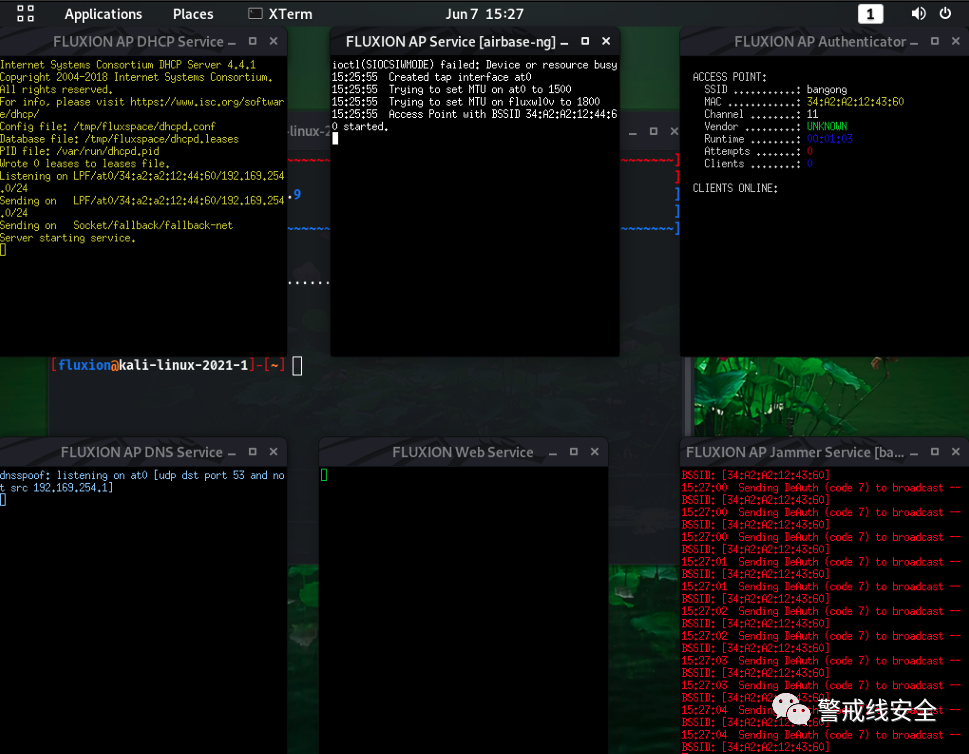Click inside the FLUXION Web Service terminal

pyautogui.click(x=463, y=609)
